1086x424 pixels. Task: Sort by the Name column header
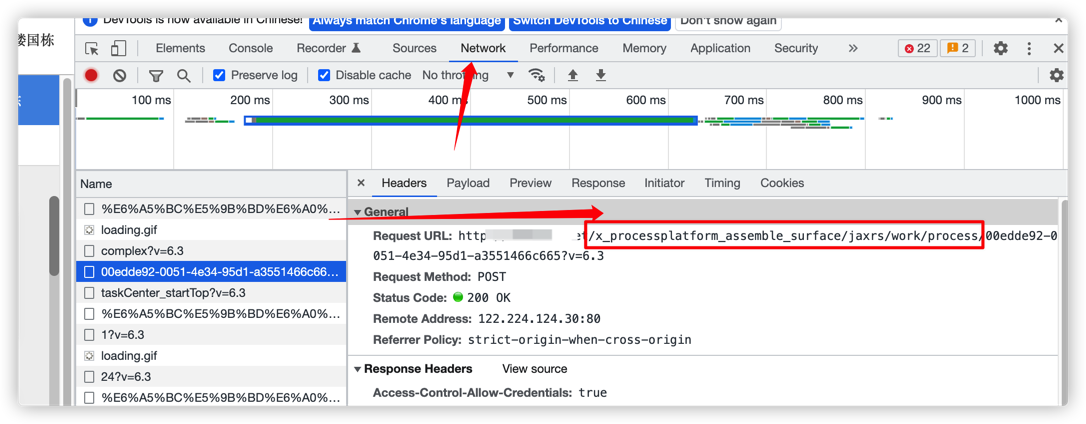coord(211,184)
